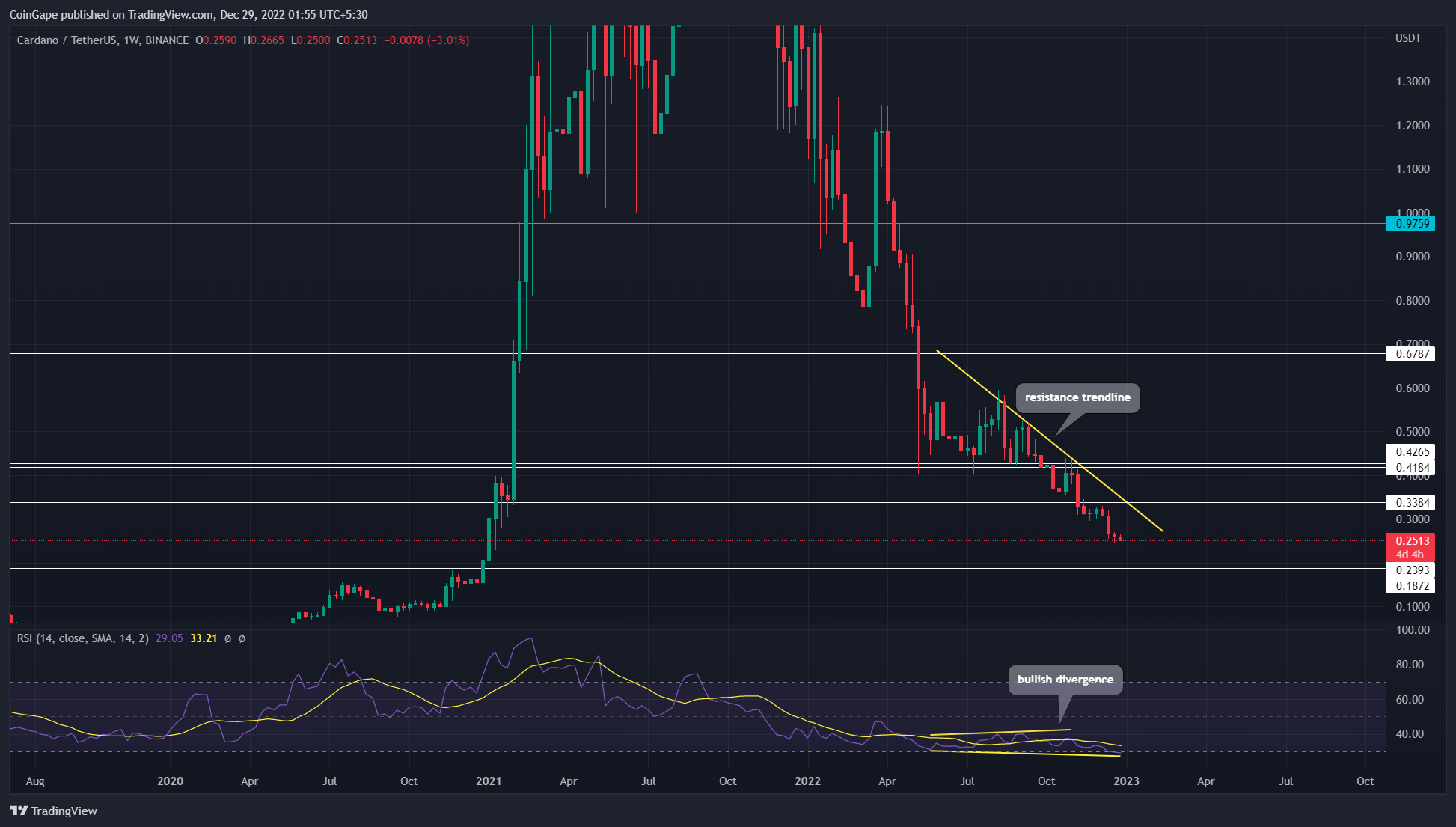This screenshot has width=1456, height=827.
Task: Click the USDT currency label
Action: (1408, 38)
